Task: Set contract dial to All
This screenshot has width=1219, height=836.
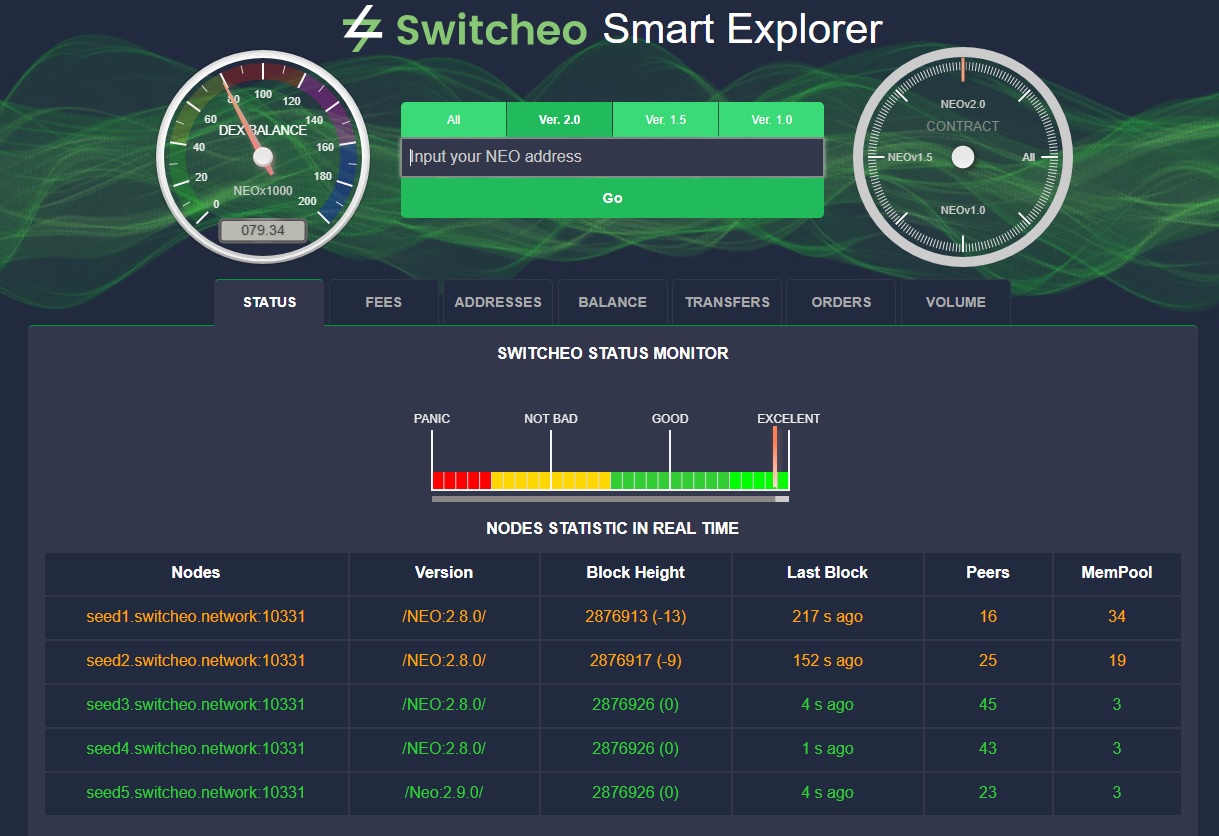Action: point(1029,157)
